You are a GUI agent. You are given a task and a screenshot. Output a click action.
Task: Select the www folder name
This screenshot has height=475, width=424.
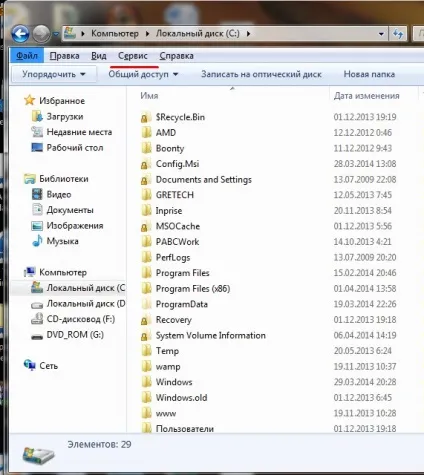click(x=166, y=413)
